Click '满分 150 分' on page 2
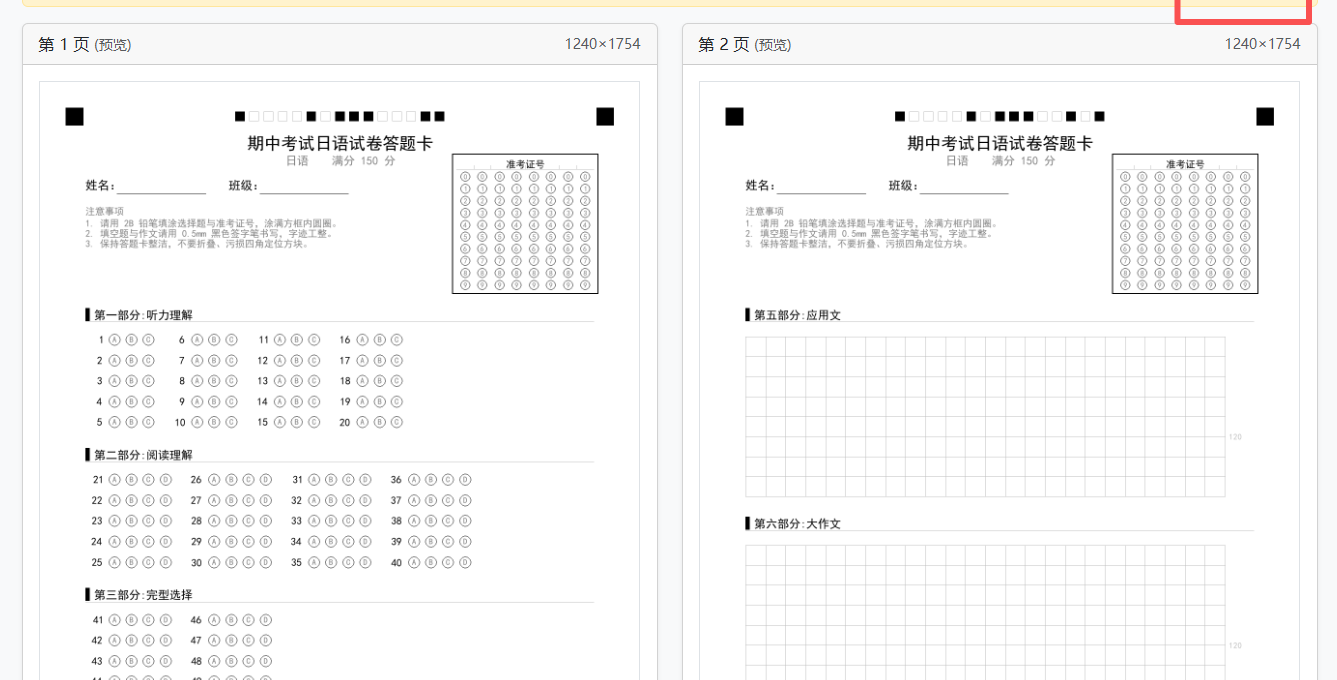This screenshot has height=680, width=1337. (x=1024, y=161)
